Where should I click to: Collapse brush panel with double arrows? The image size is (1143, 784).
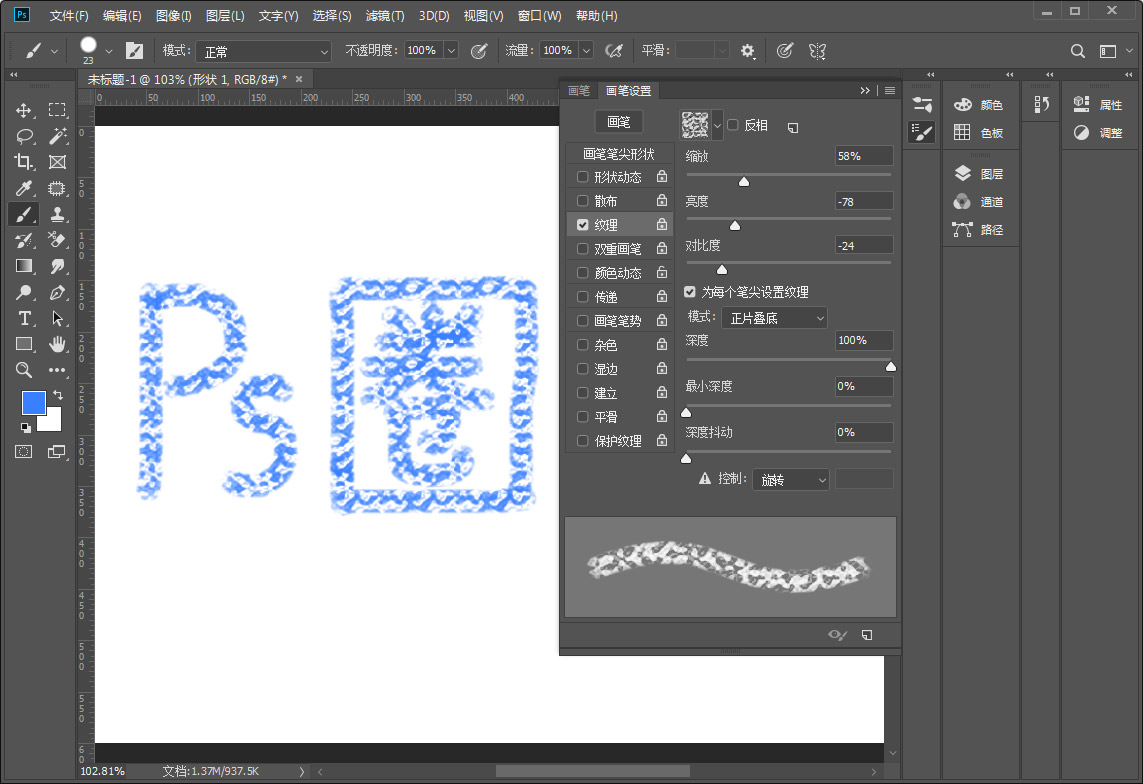coord(865,90)
